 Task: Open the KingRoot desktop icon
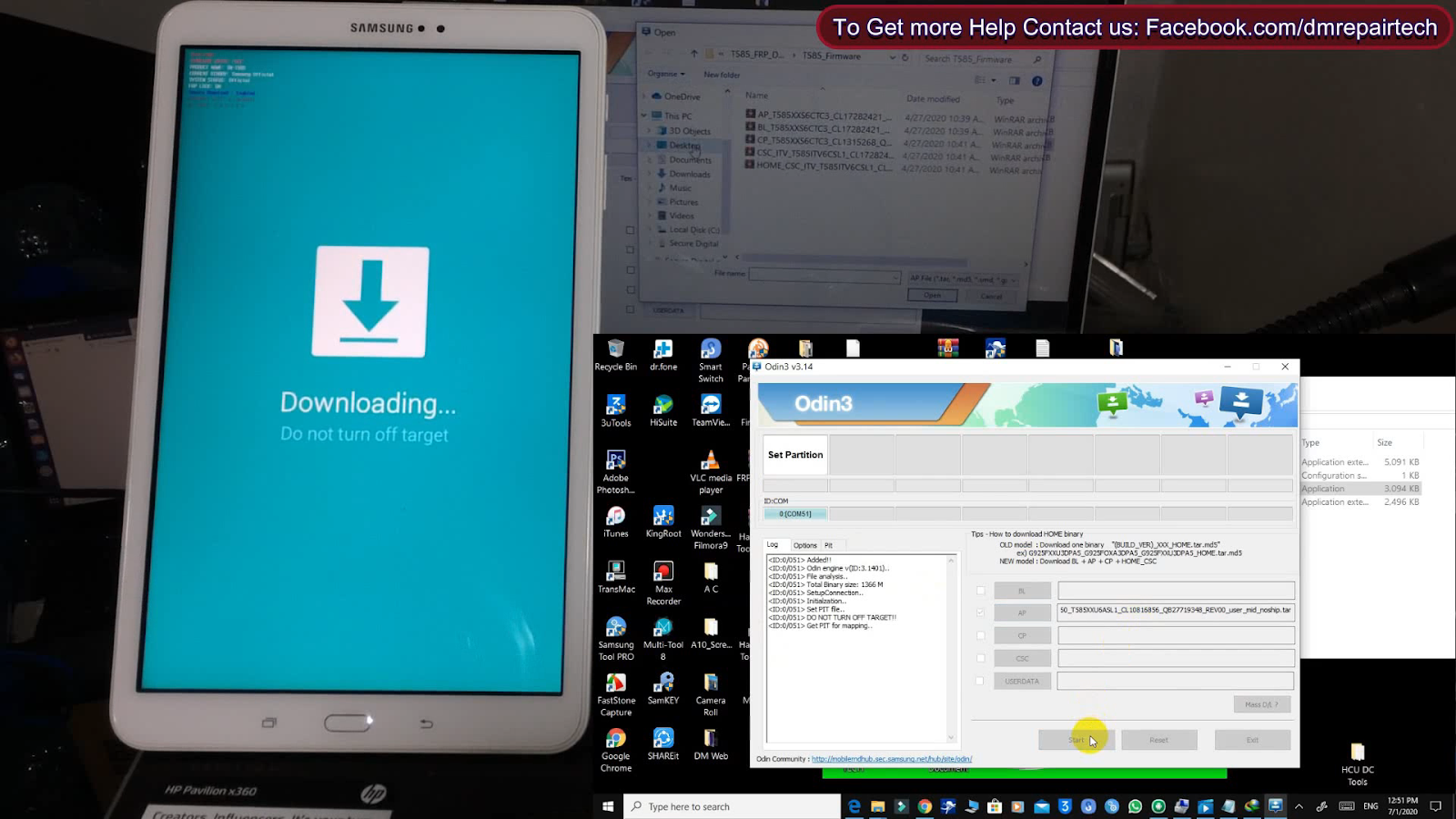pos(663,522)
